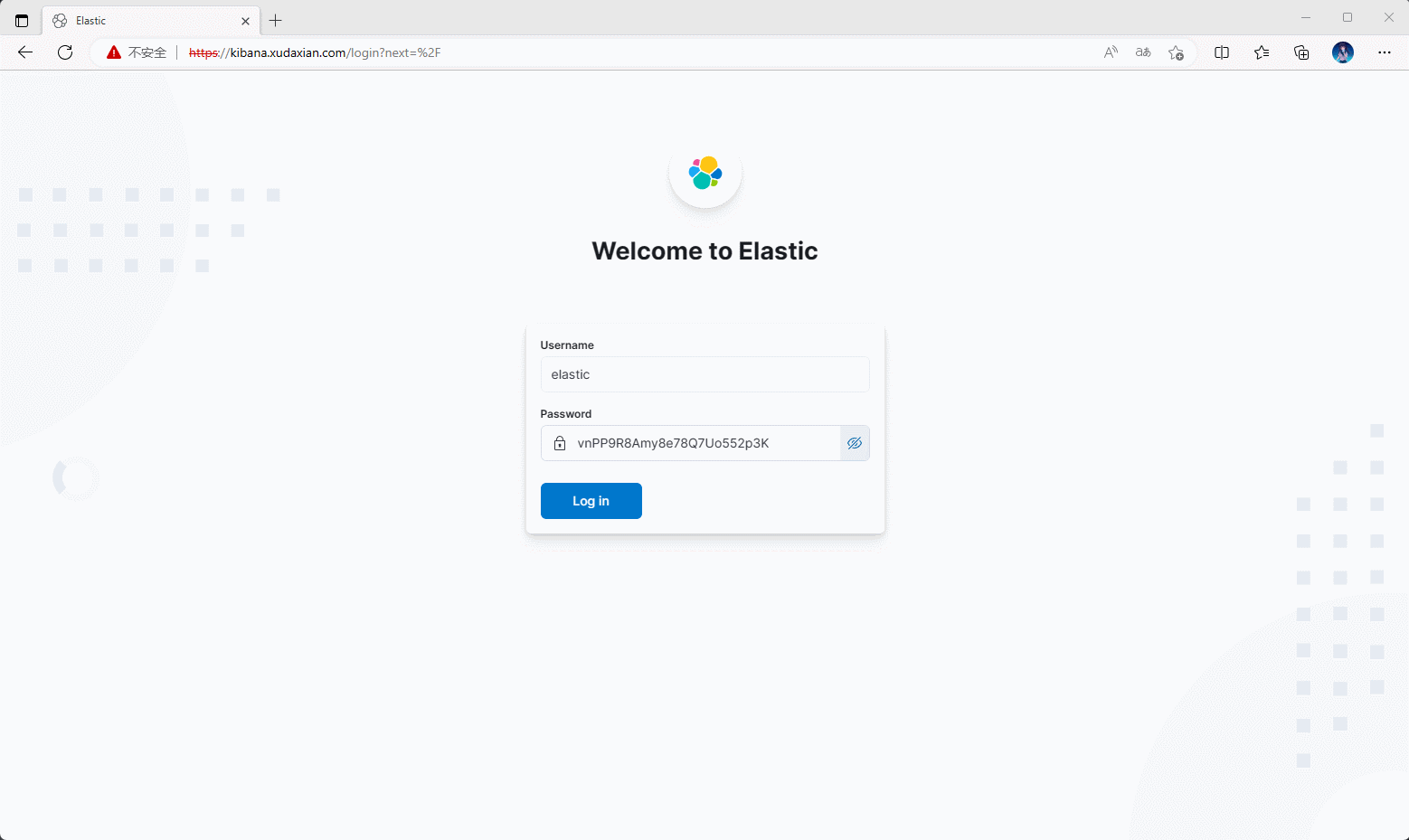Screen dimensions: 1409x840
Task: Click the Username input field
Action: (704, 374)
